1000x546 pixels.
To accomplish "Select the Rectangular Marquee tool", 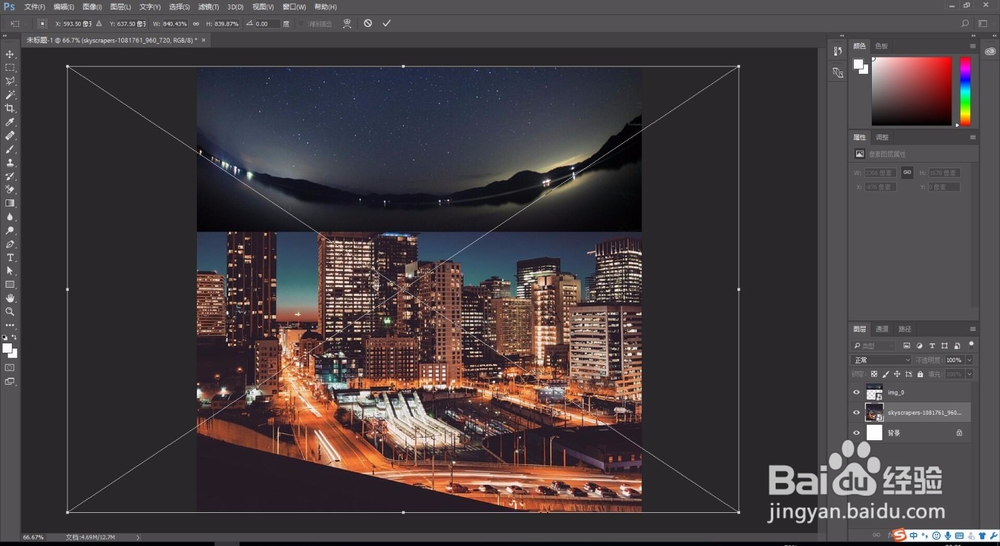I will pyautogui.click(x=10, y=68).
